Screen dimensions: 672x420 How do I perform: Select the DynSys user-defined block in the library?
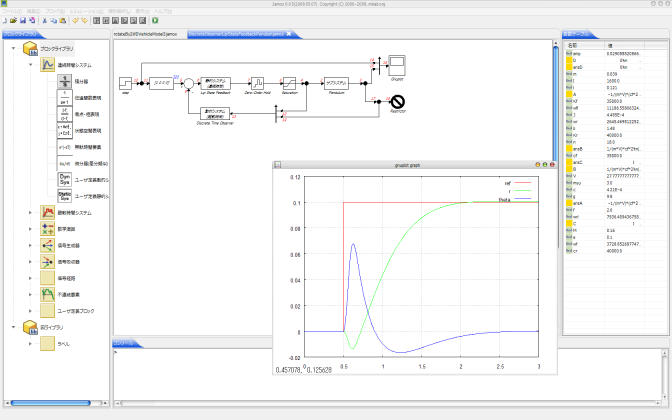[x=66, y=179]
